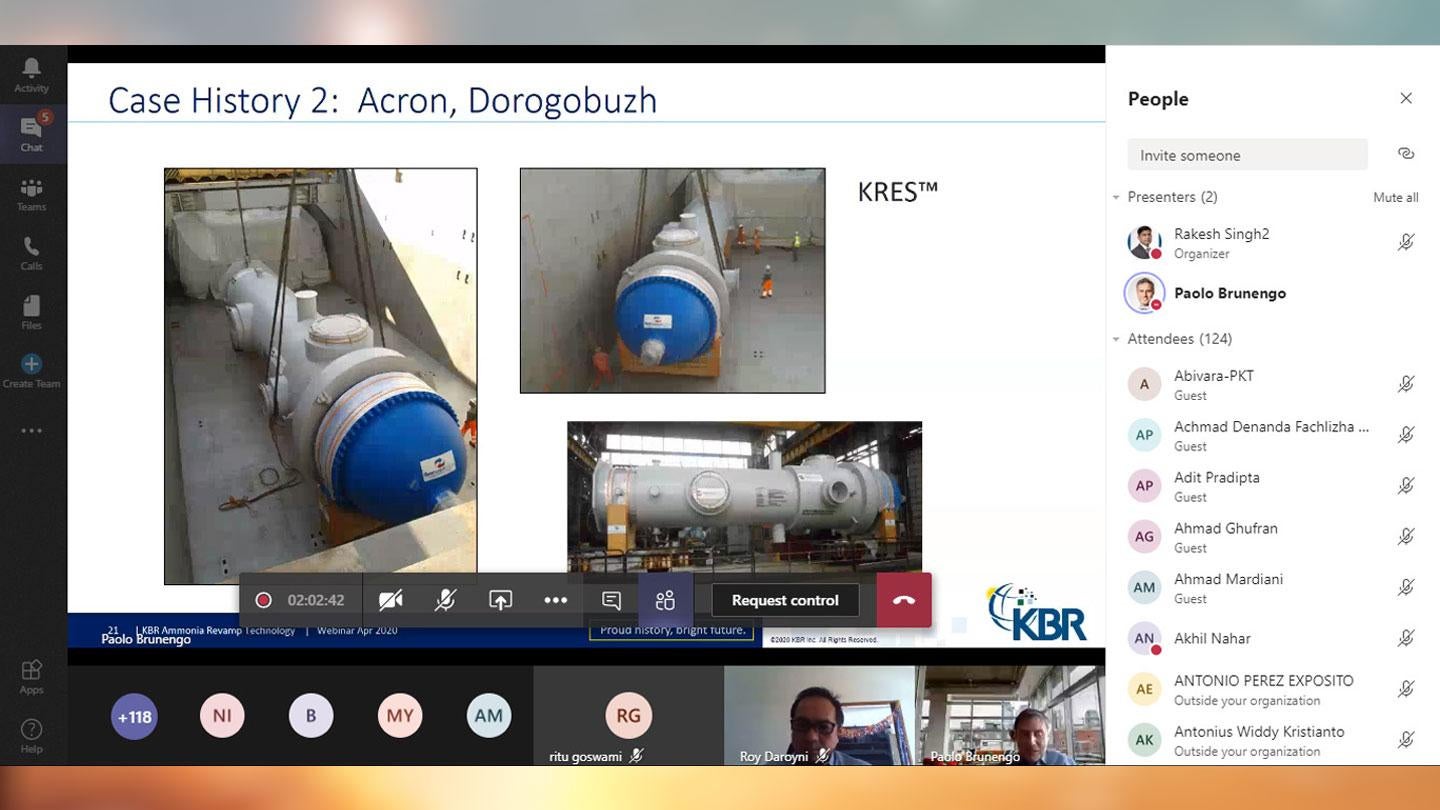The image size is (1440, 810).
Task: Collapse the Presenters group
Action: 1116,197
